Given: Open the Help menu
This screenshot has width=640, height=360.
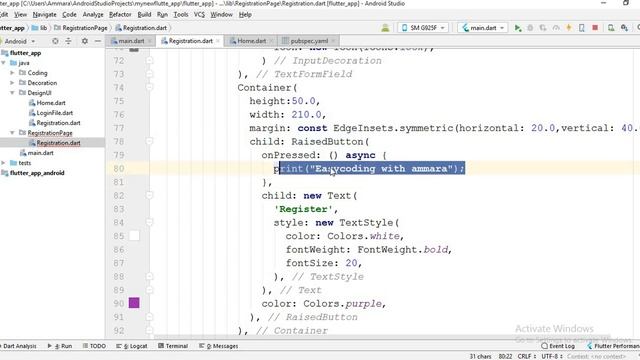Looking at the screenshot, I should tap(245, 15).
